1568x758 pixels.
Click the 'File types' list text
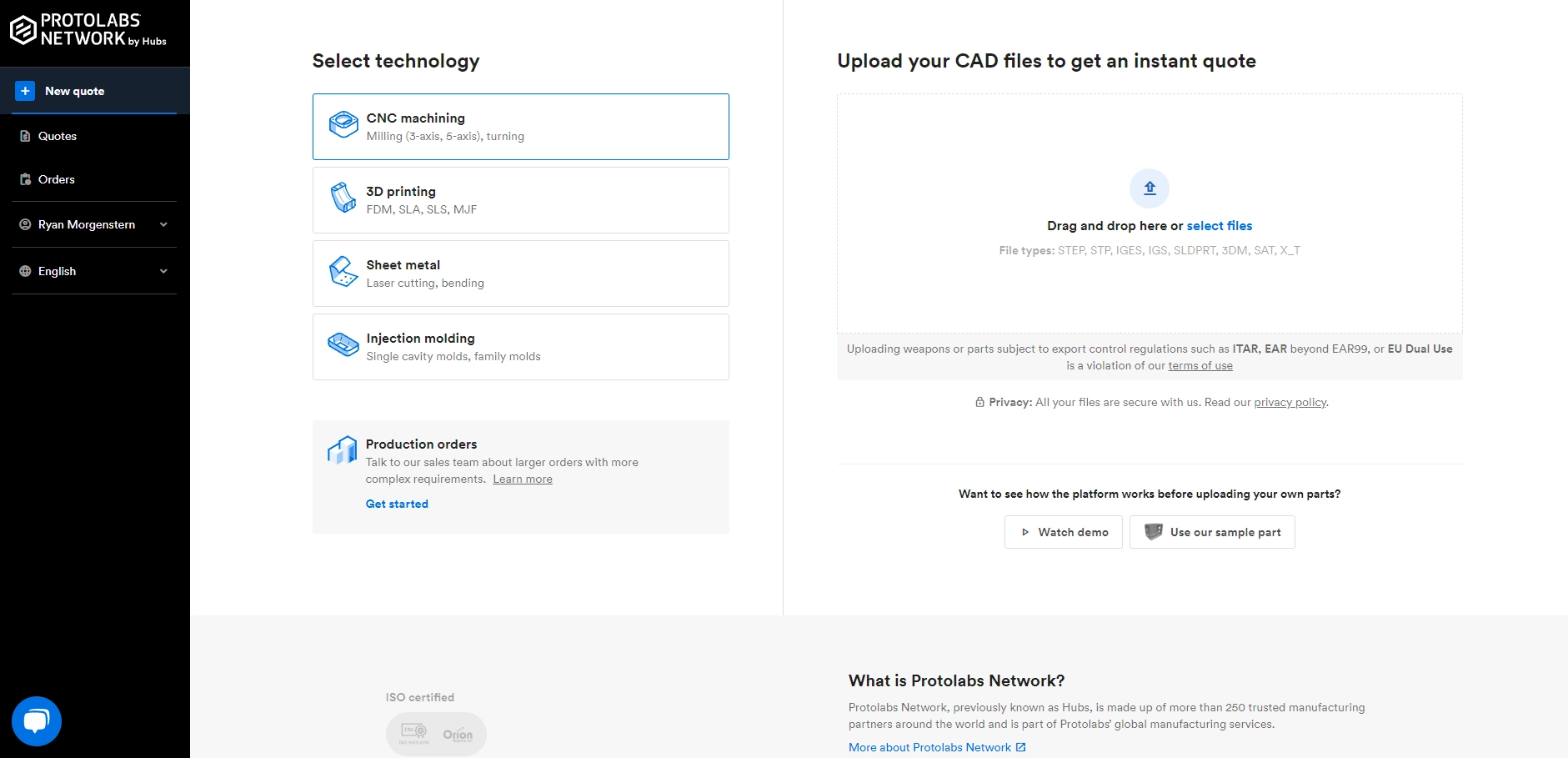[1150, 250]
